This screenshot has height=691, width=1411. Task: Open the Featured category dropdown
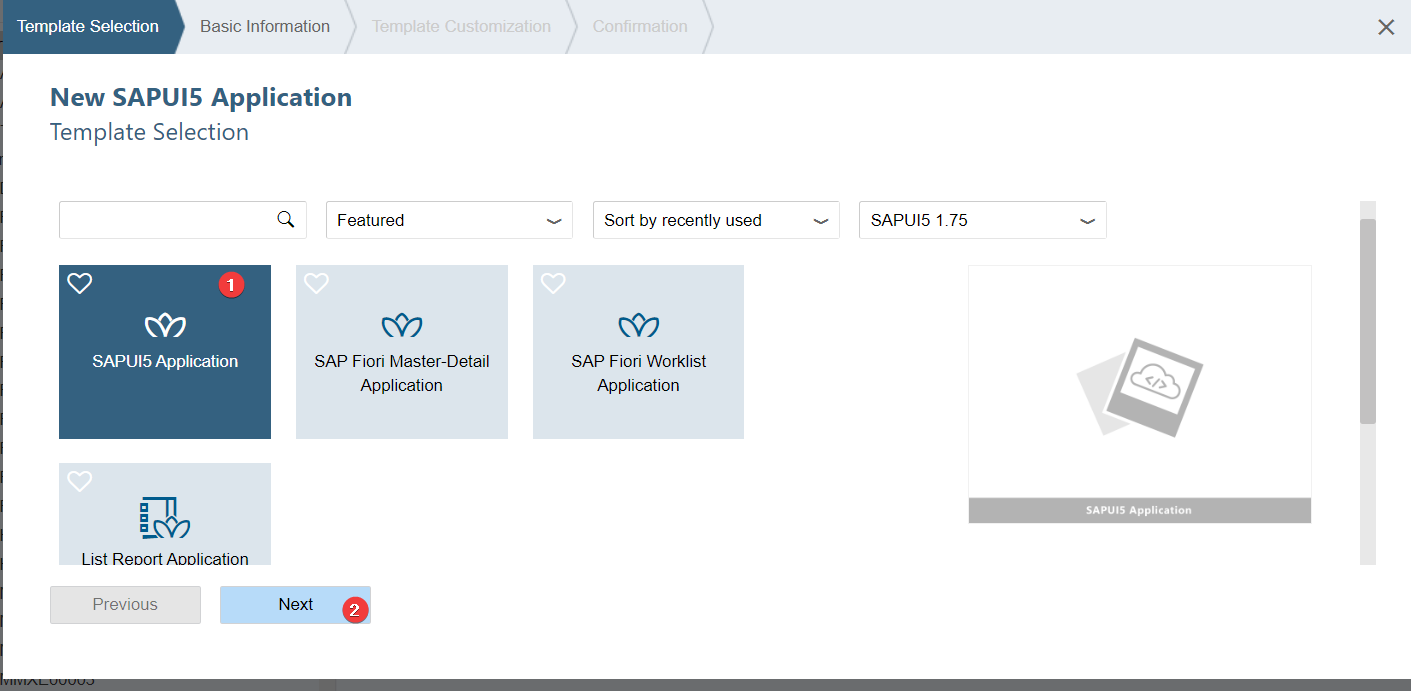coord(449,220)
